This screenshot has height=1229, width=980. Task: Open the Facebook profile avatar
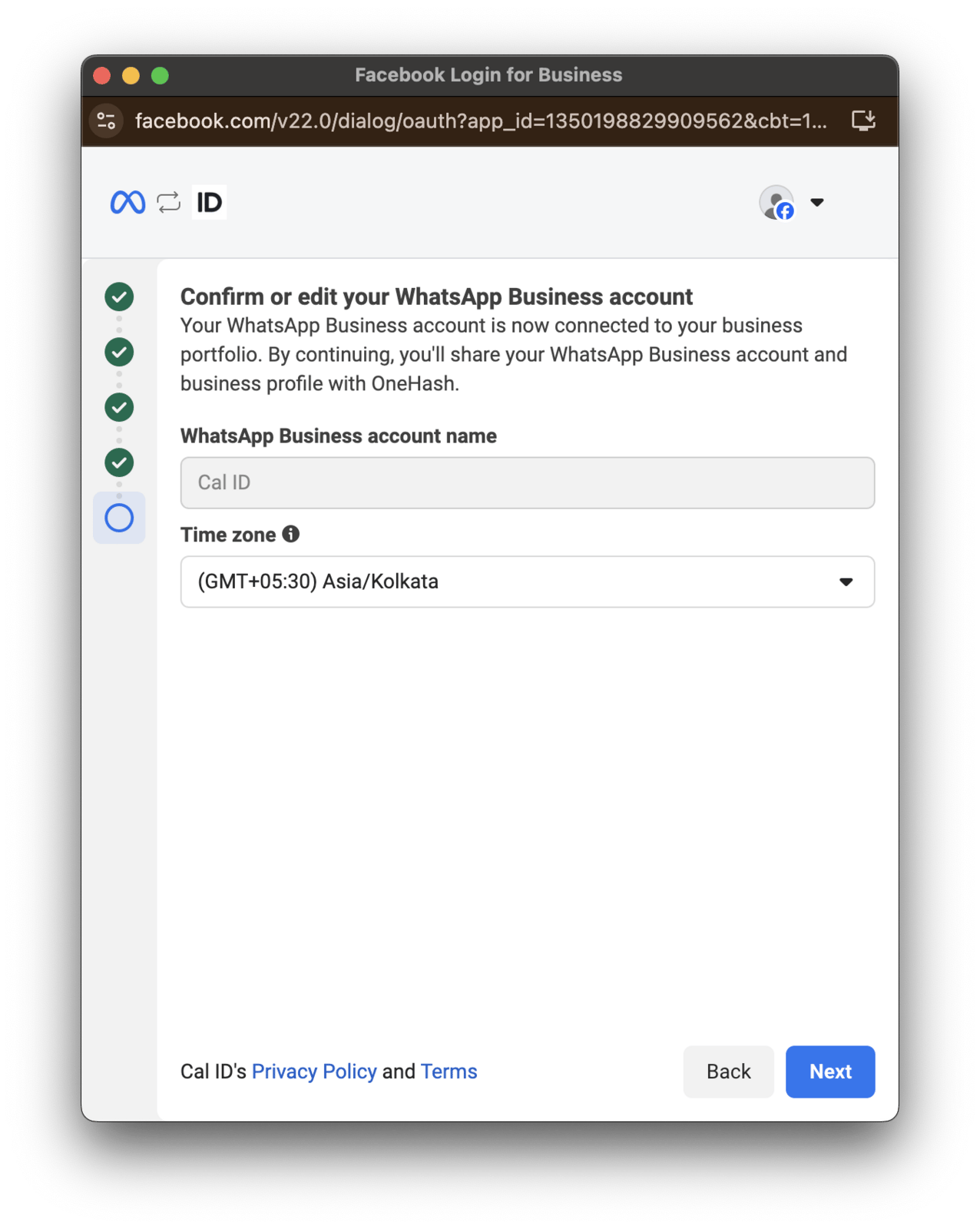pos(776,202)
